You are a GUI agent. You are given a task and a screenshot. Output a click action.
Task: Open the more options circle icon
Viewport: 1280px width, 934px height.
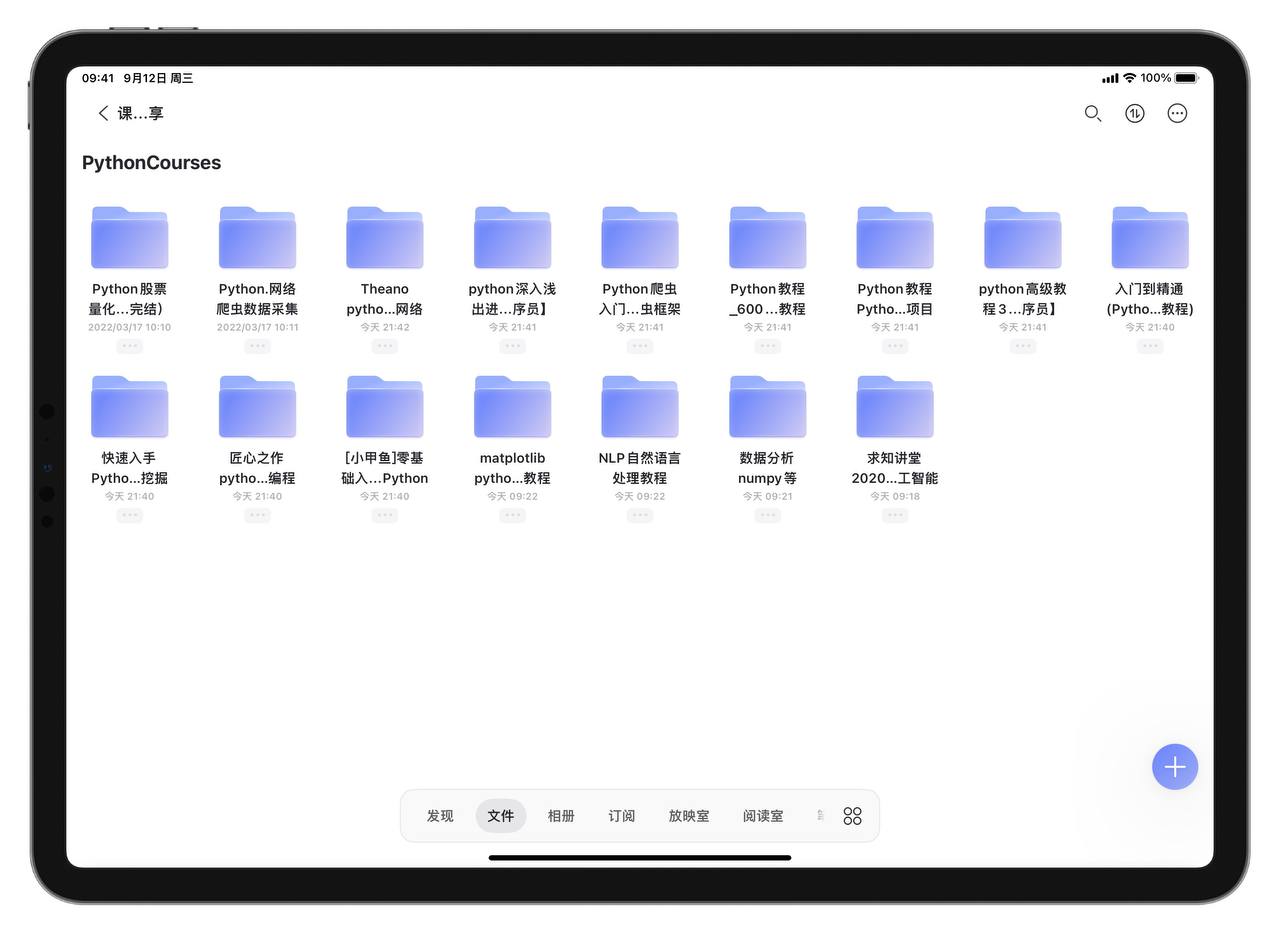[x=1178, y=113]
